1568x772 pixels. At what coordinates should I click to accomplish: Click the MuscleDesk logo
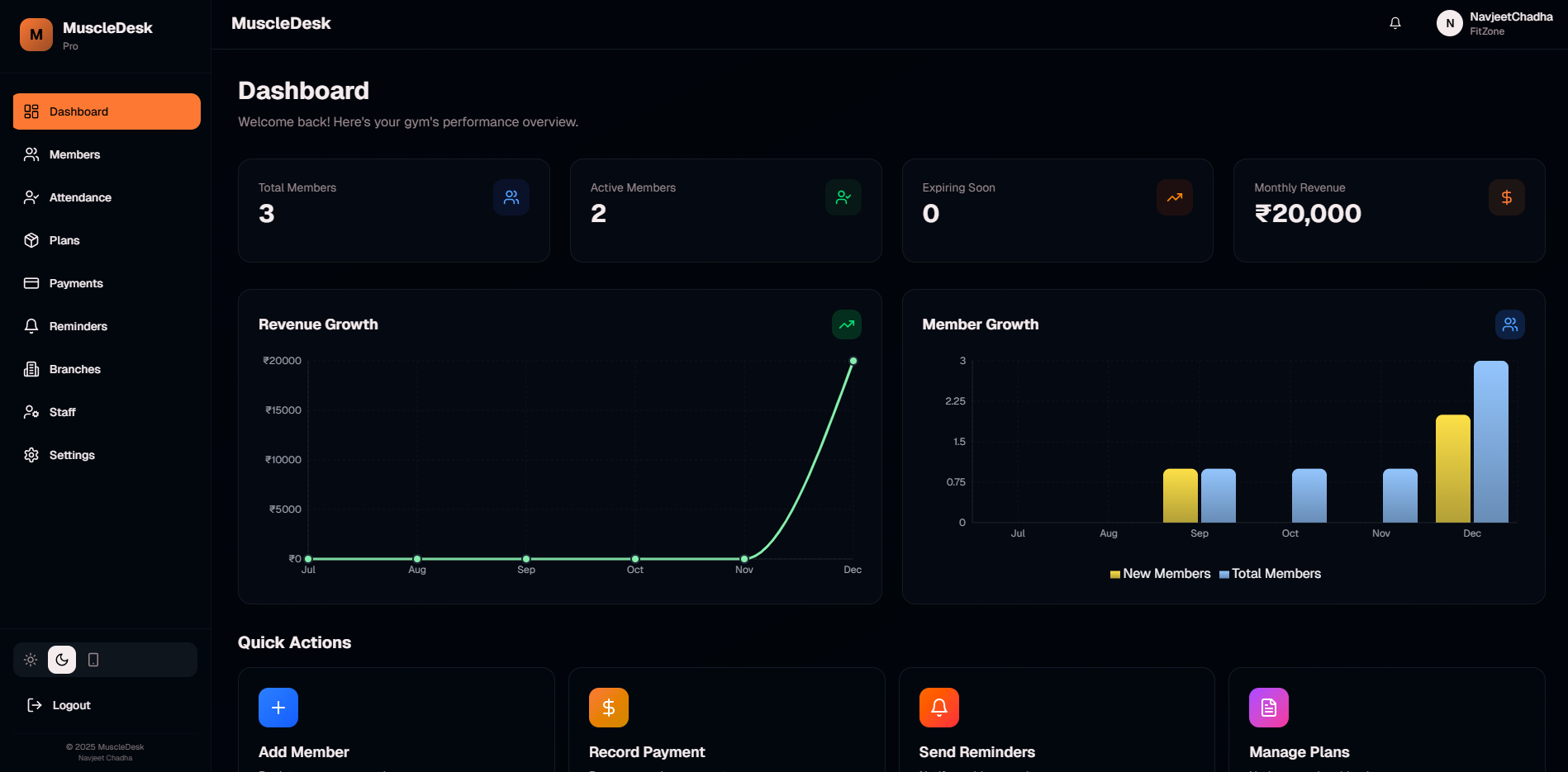pos(36,34)
